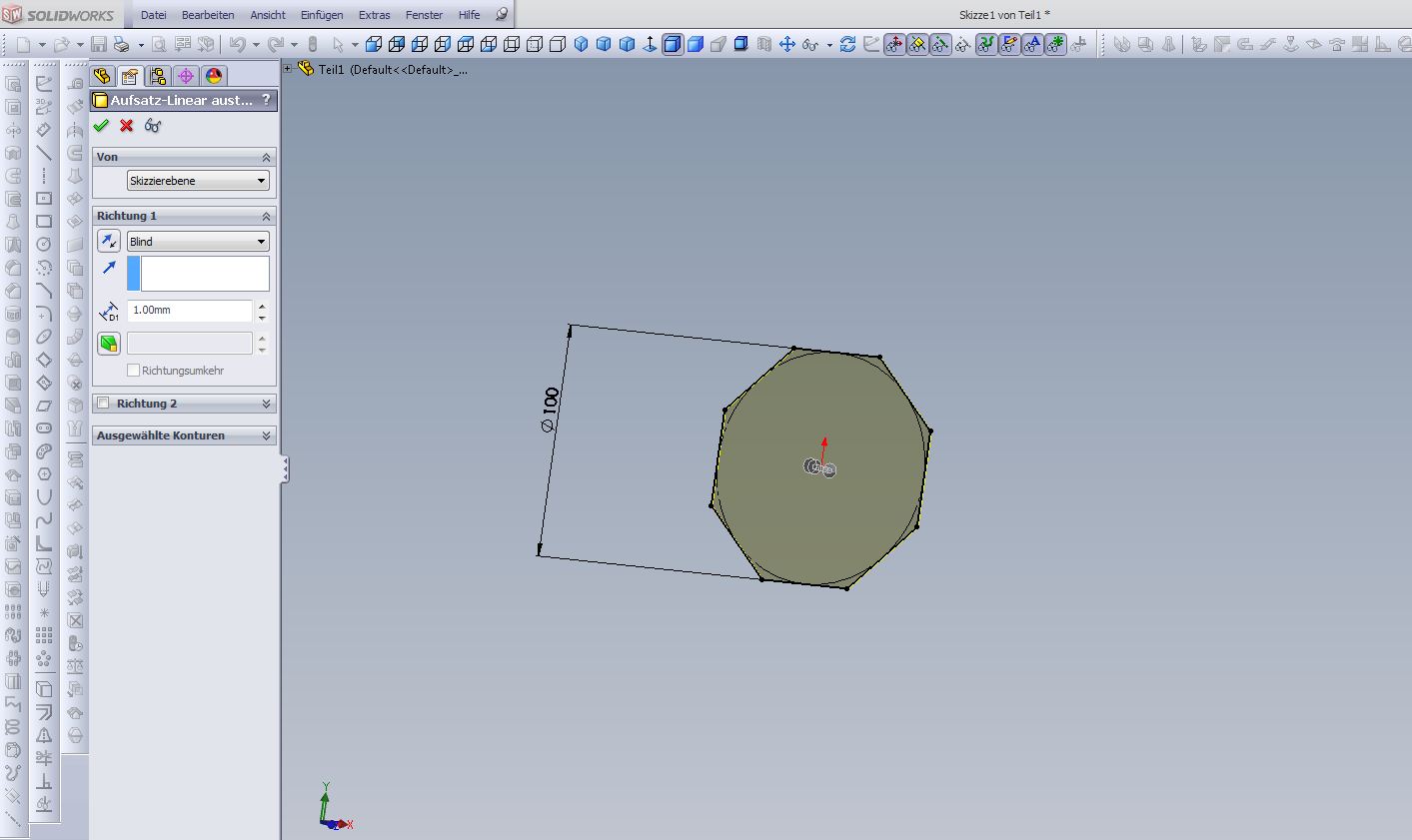Click the Open document folder icon
Viewport: 1412px width, 840px height.
pyautogui.click(x=62, y=44)
